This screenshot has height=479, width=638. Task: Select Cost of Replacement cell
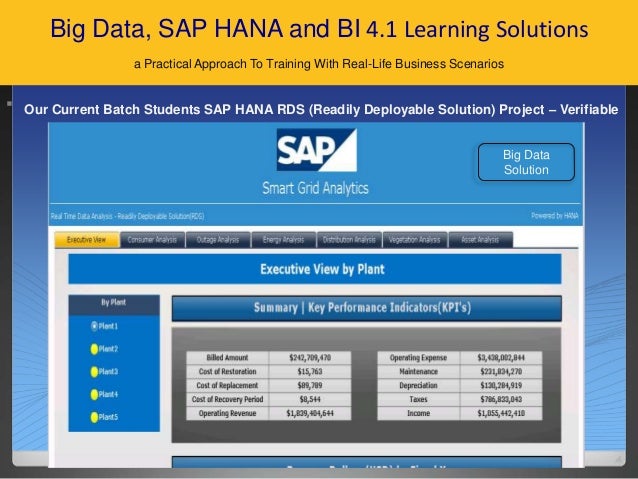[227, 385]
